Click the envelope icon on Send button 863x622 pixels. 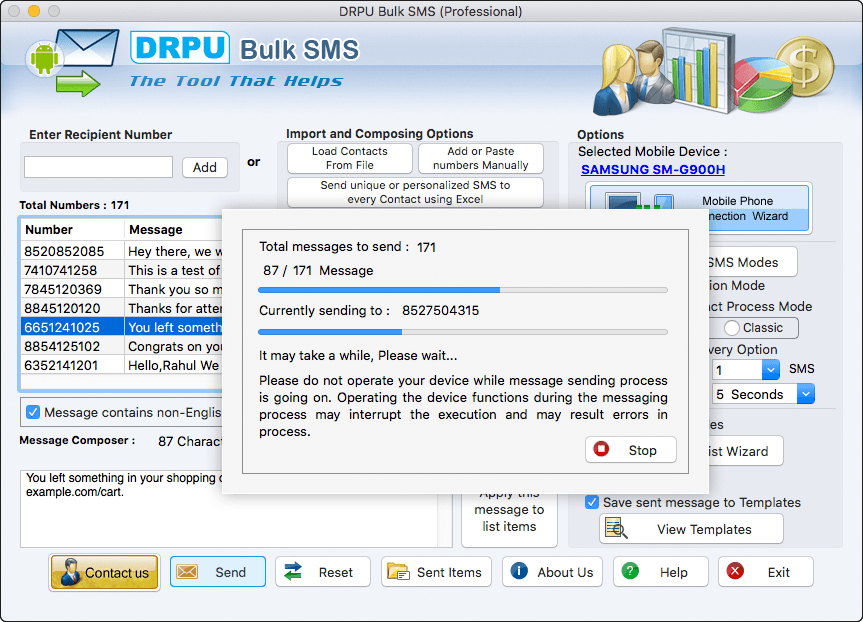coord(187,572)
